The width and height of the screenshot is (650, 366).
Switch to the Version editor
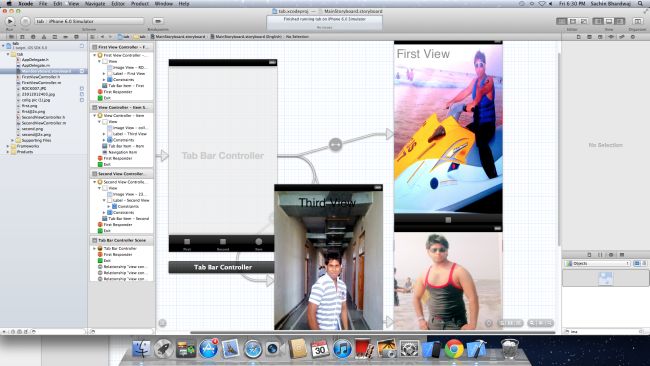(x=584, y=21)
